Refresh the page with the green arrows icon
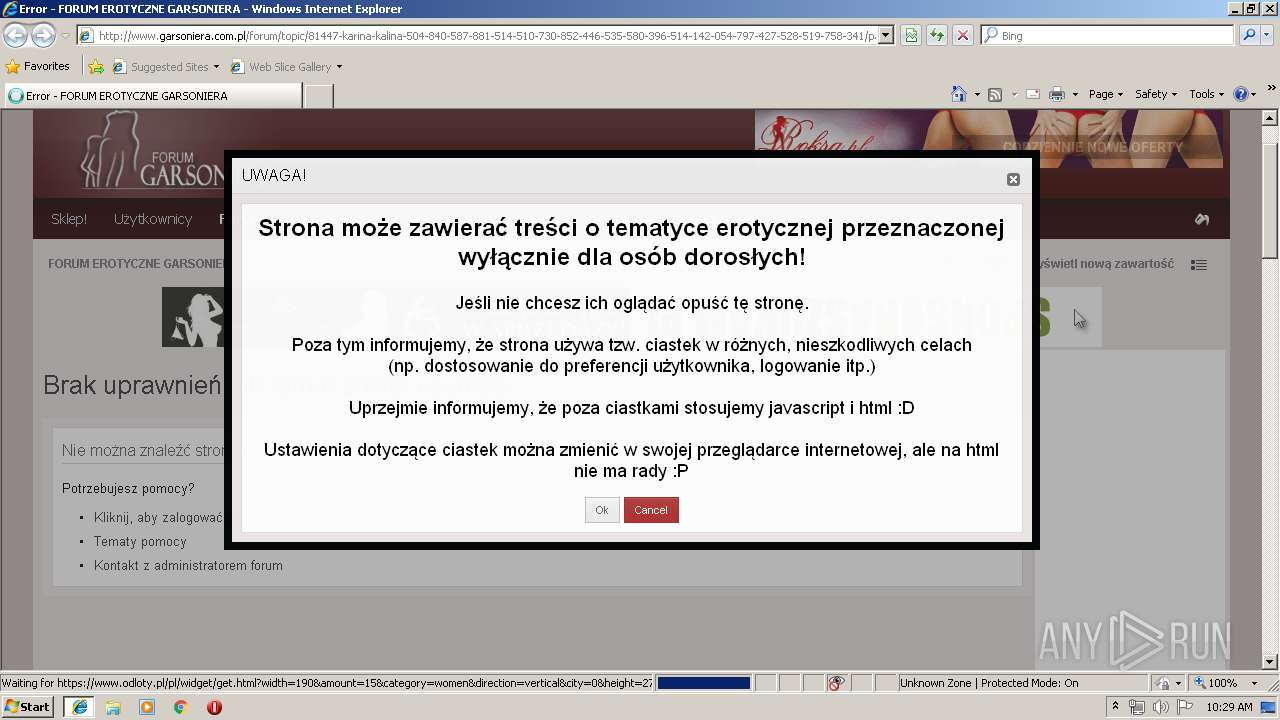The image size is (1280, 720). coord(937,35)
